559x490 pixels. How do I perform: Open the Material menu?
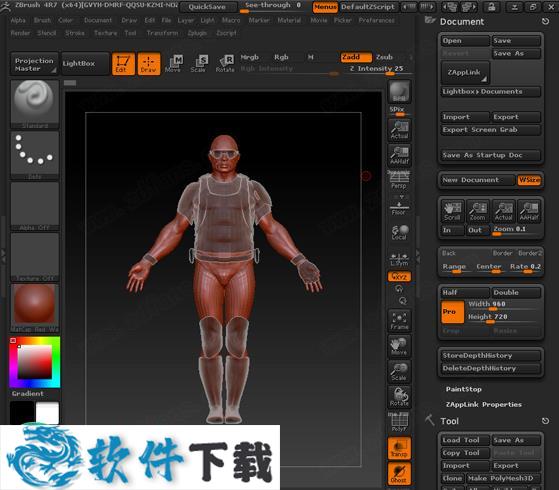289,20
